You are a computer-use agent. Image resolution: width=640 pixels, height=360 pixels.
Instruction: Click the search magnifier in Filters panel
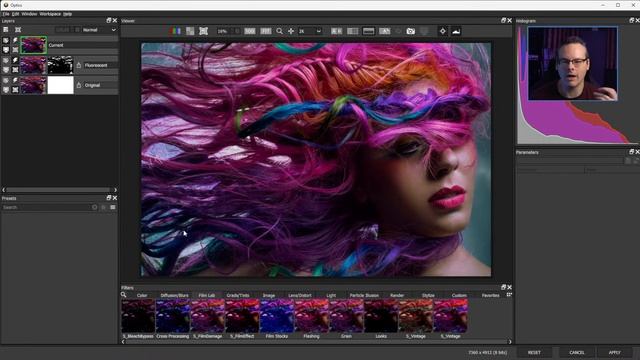click(124, 295)
